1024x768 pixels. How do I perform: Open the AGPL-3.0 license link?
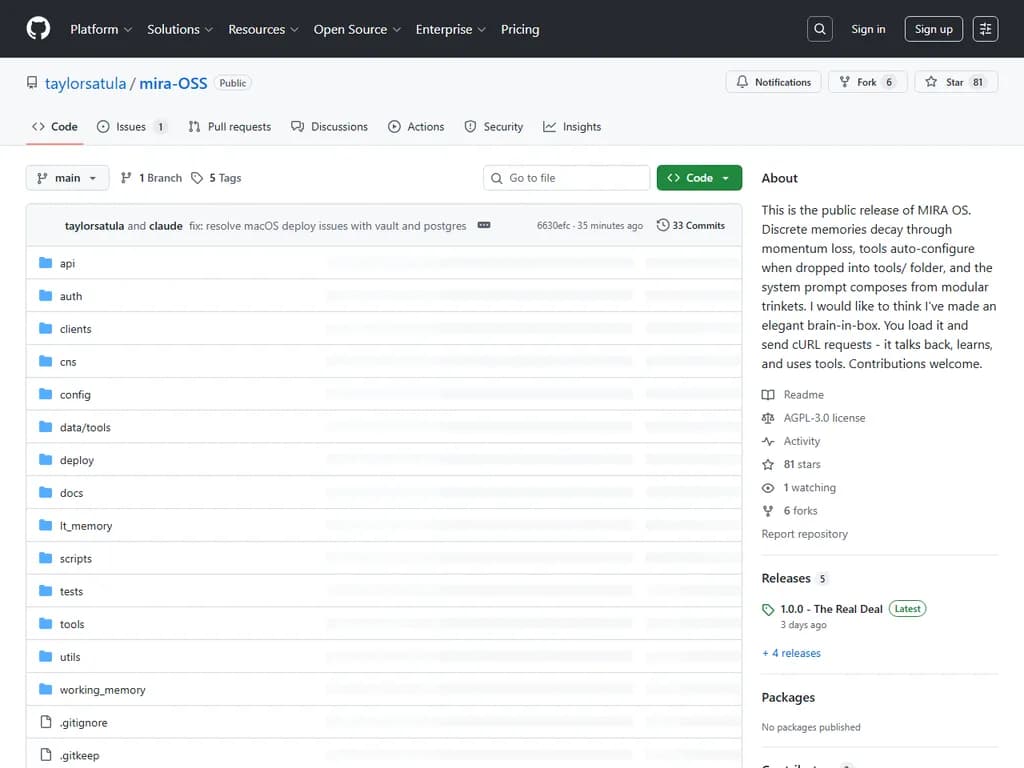click(823, 418)
